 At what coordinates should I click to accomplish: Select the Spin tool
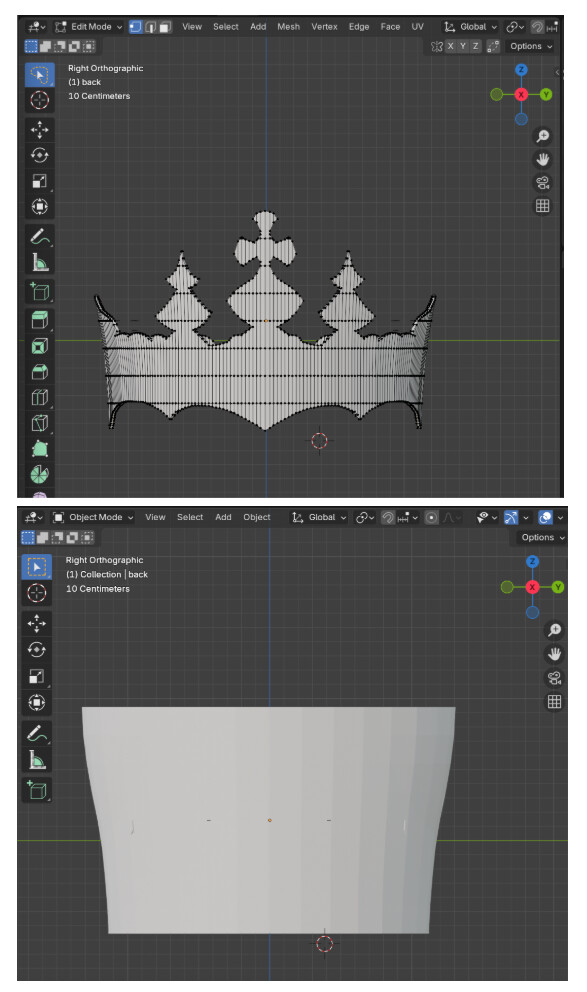(x=39, y=474)
